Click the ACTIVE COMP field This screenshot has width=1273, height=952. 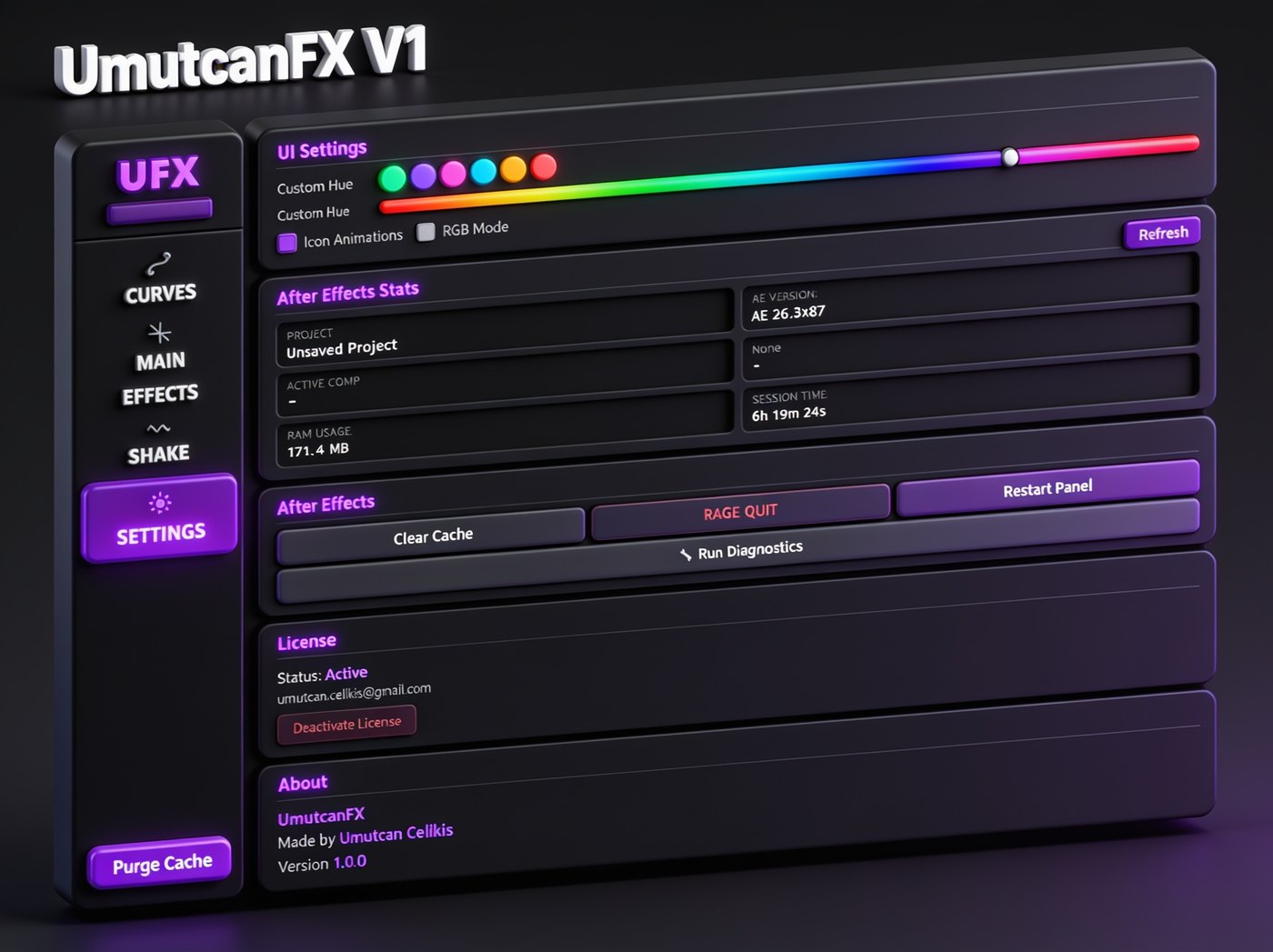pyautogui.click(x=505, y=379)
